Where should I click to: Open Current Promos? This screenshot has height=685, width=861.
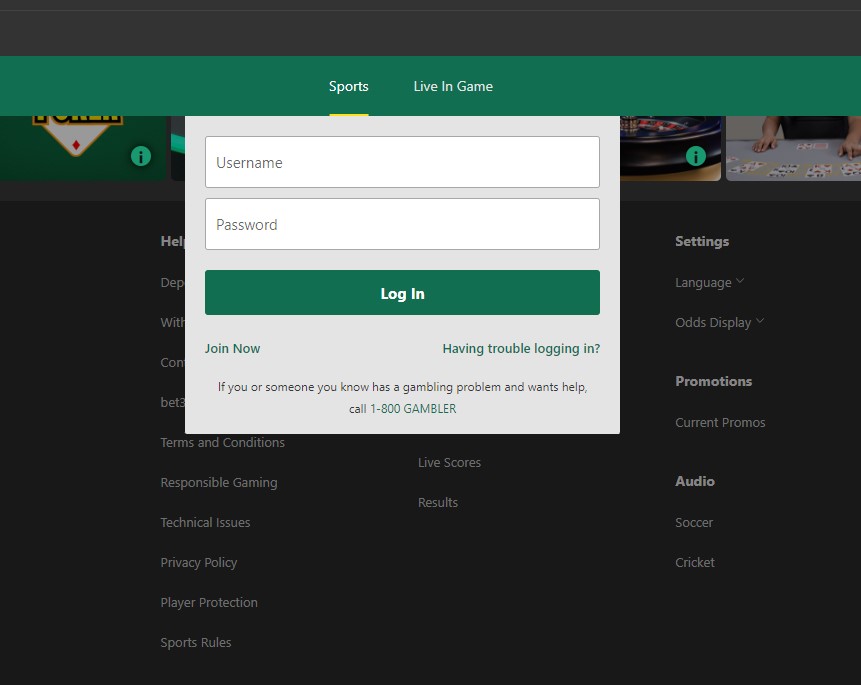[720, 422]
